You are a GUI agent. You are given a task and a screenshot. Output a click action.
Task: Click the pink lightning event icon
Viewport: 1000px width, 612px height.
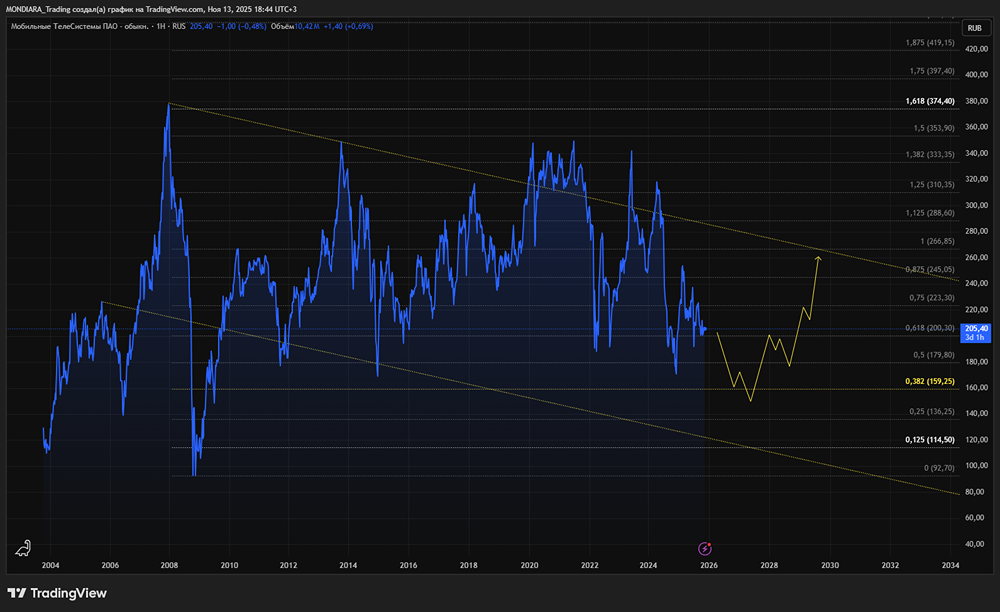pos(705,547)
